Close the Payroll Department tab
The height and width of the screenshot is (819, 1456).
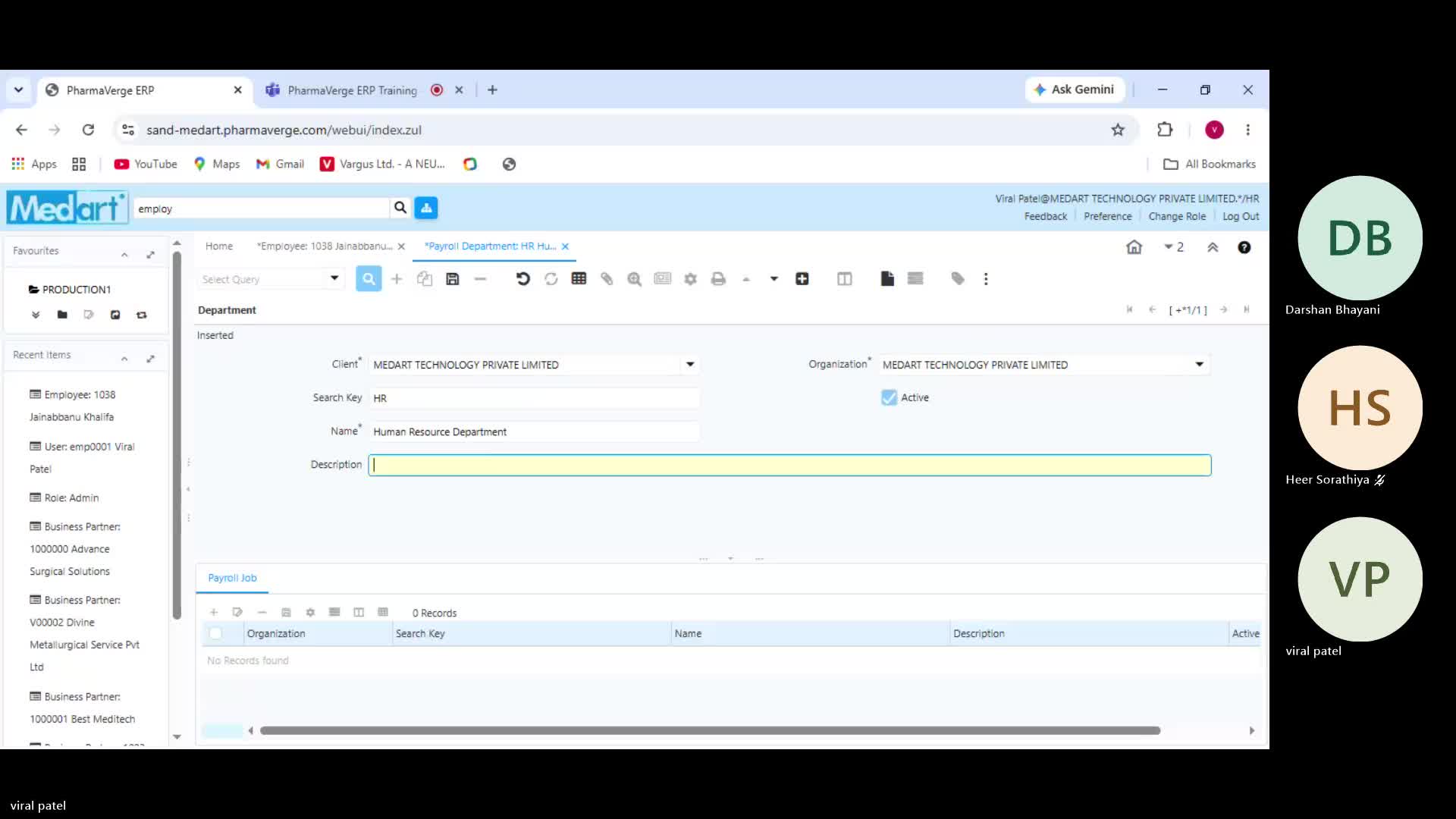[565, 246]
